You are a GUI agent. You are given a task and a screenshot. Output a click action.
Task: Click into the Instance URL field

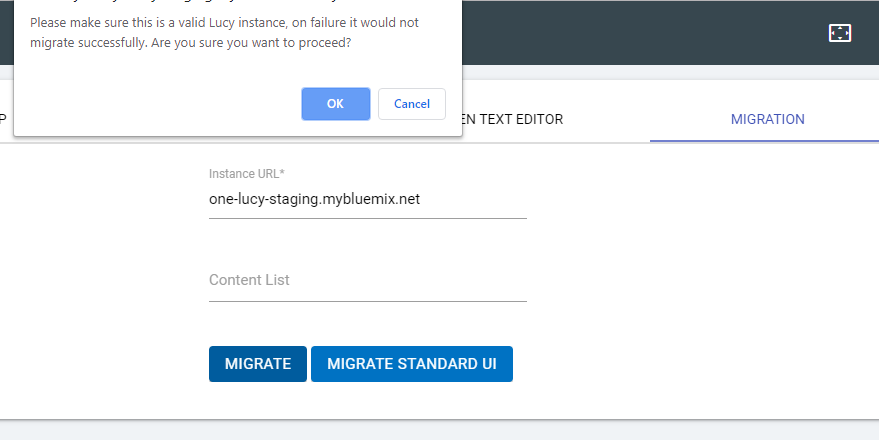click(367, 199)
